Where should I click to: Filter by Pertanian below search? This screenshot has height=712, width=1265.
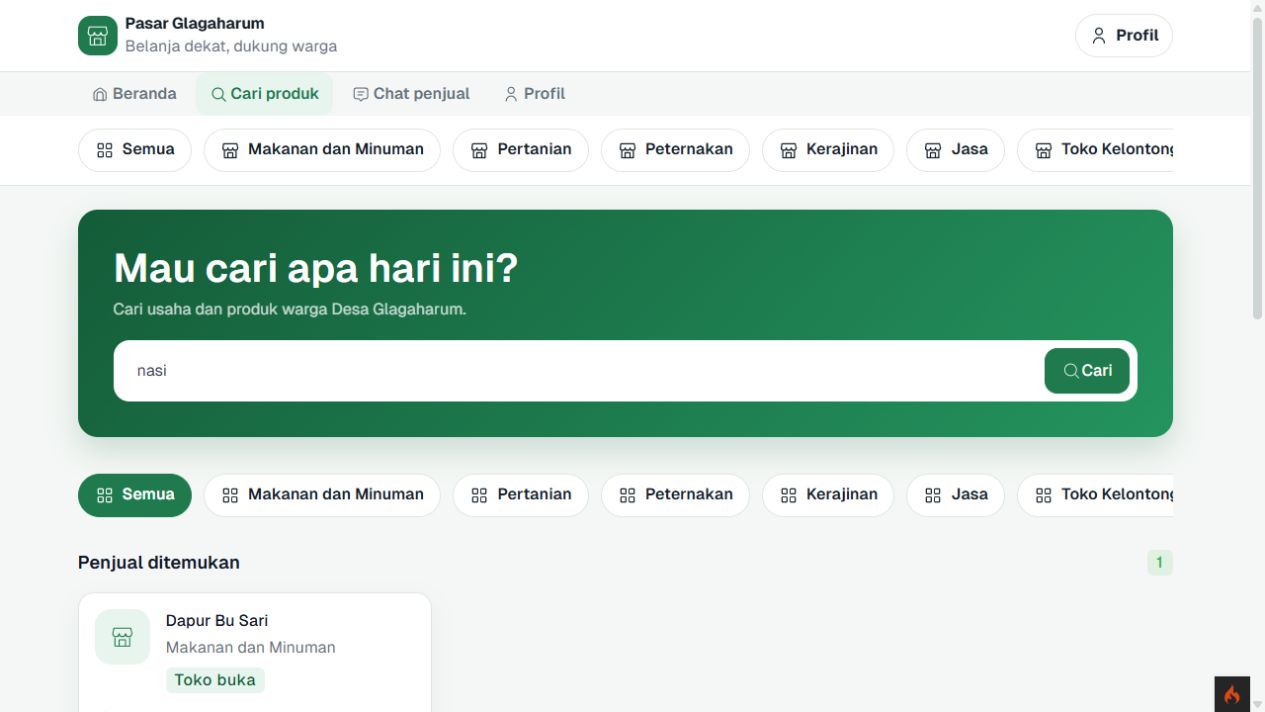521,495
